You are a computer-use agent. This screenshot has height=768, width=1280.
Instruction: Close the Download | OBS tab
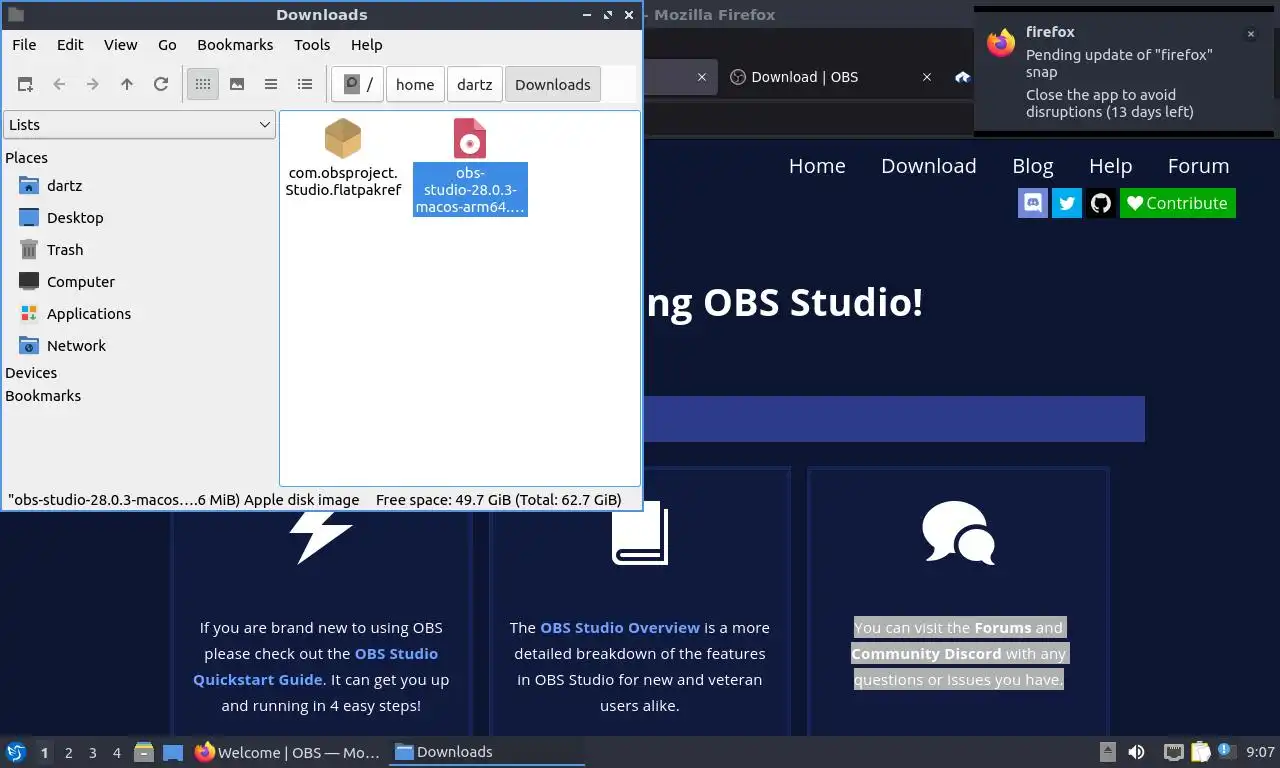[x=927, y=77]
